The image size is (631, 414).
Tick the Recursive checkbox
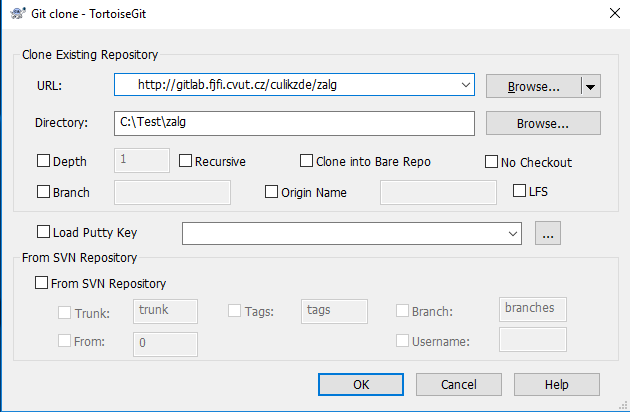[185, 161]
